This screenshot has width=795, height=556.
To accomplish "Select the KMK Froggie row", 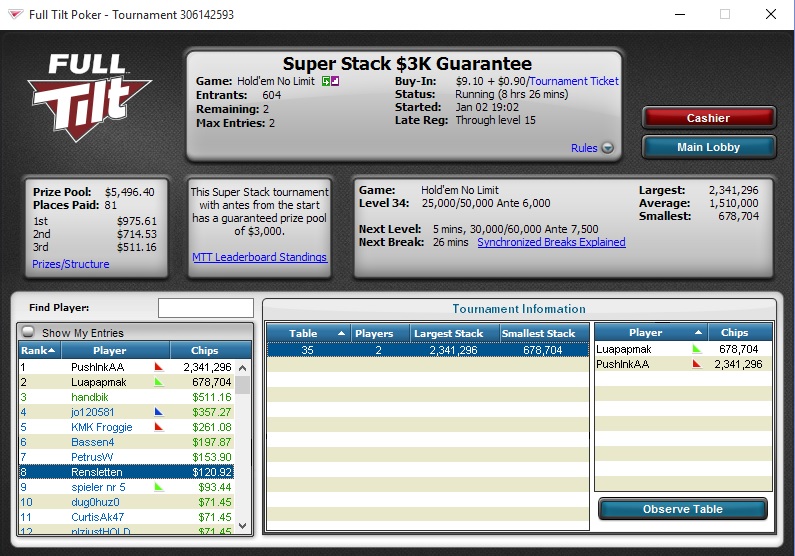I will [126, 427].
